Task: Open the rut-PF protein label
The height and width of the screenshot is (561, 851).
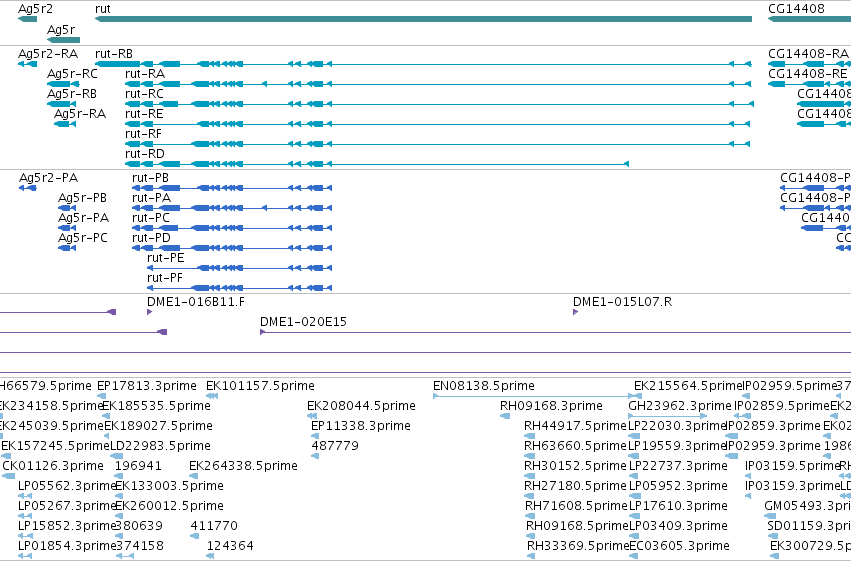Action: [165, 278]
